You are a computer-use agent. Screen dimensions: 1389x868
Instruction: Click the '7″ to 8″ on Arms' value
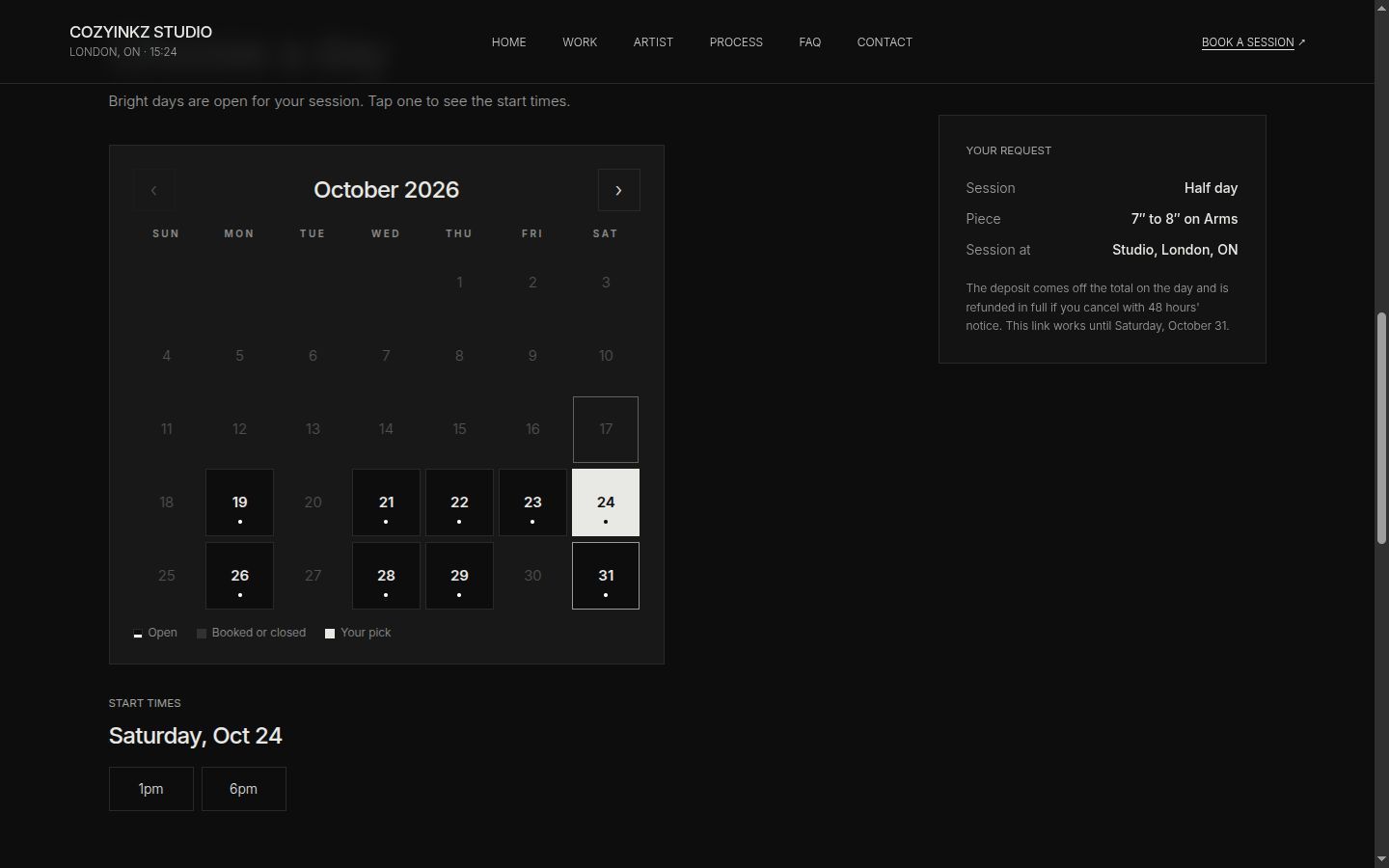[x=1185, y=219]
